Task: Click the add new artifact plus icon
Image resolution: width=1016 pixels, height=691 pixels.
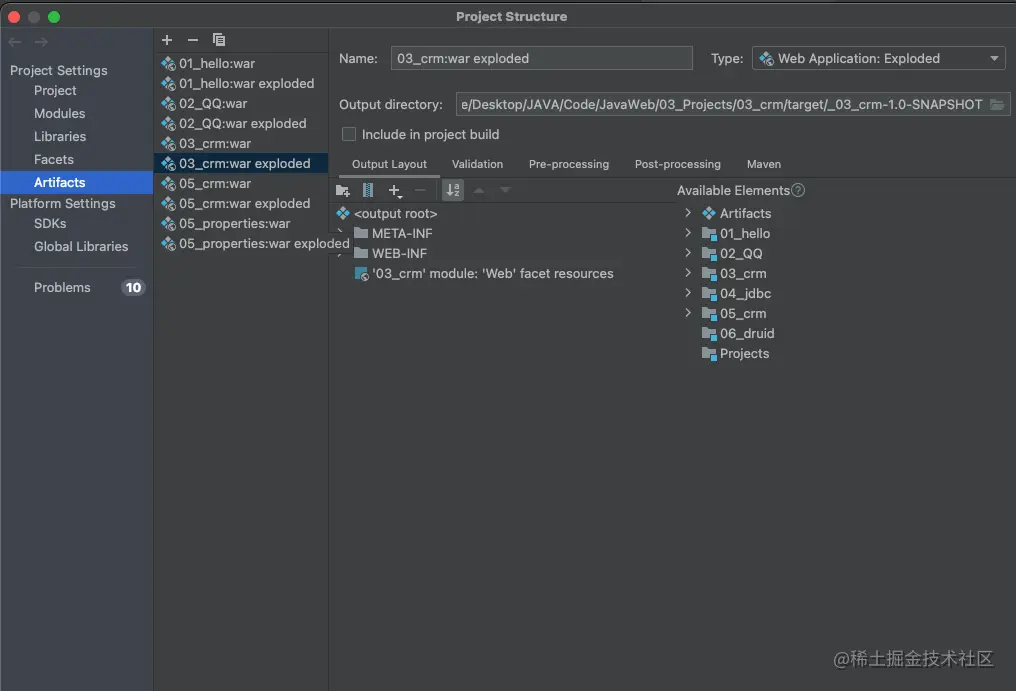Action: click(167, 40)
